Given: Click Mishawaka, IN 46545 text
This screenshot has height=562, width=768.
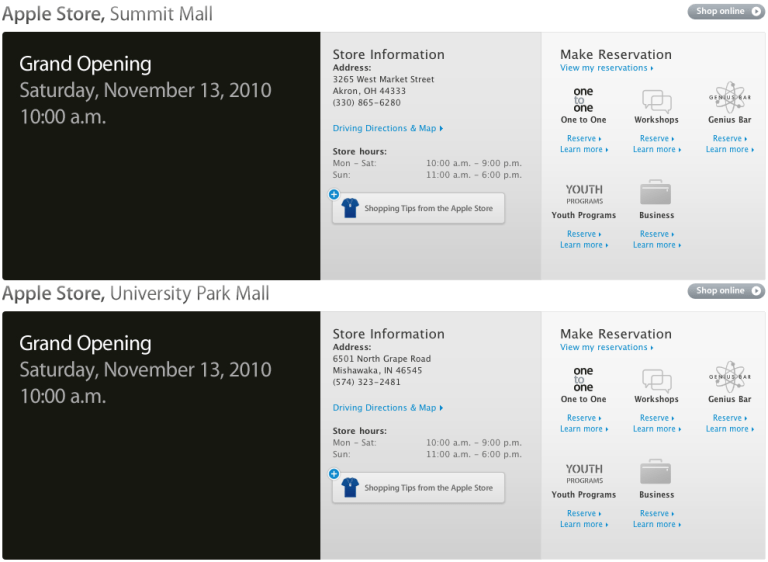Looking at the screenshot, I should click(377, 370).
